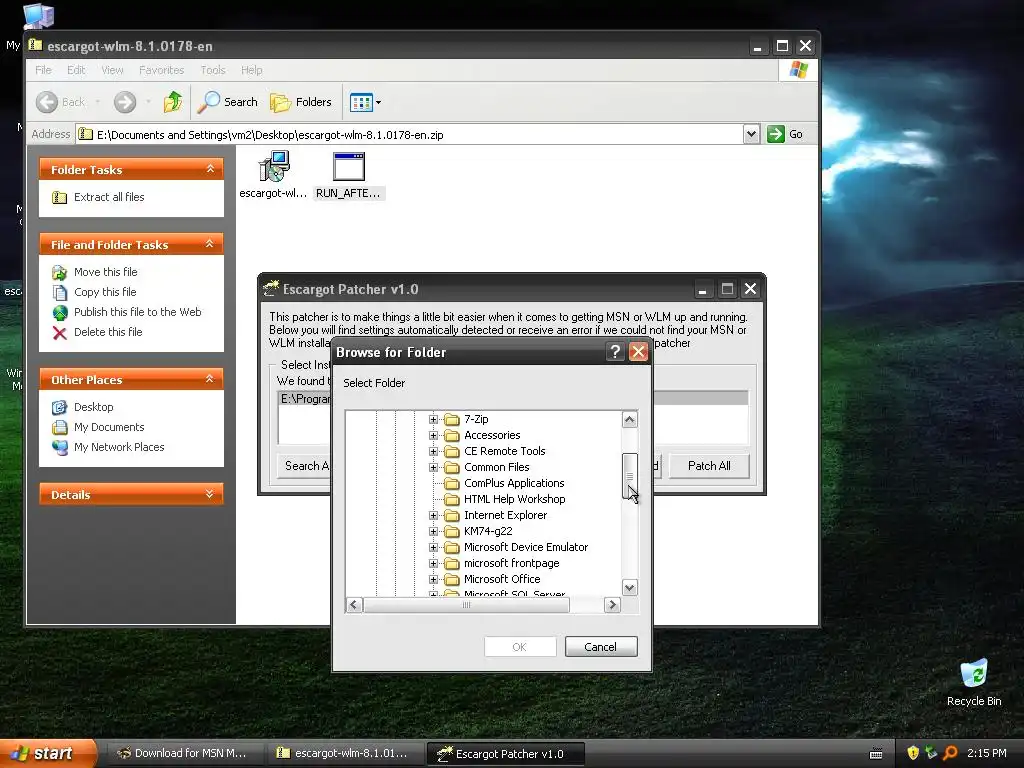The image size is (1024, 768).
Task: Click horizontal scroll left arrow in dialog
Action: click(x=354, y=605)
